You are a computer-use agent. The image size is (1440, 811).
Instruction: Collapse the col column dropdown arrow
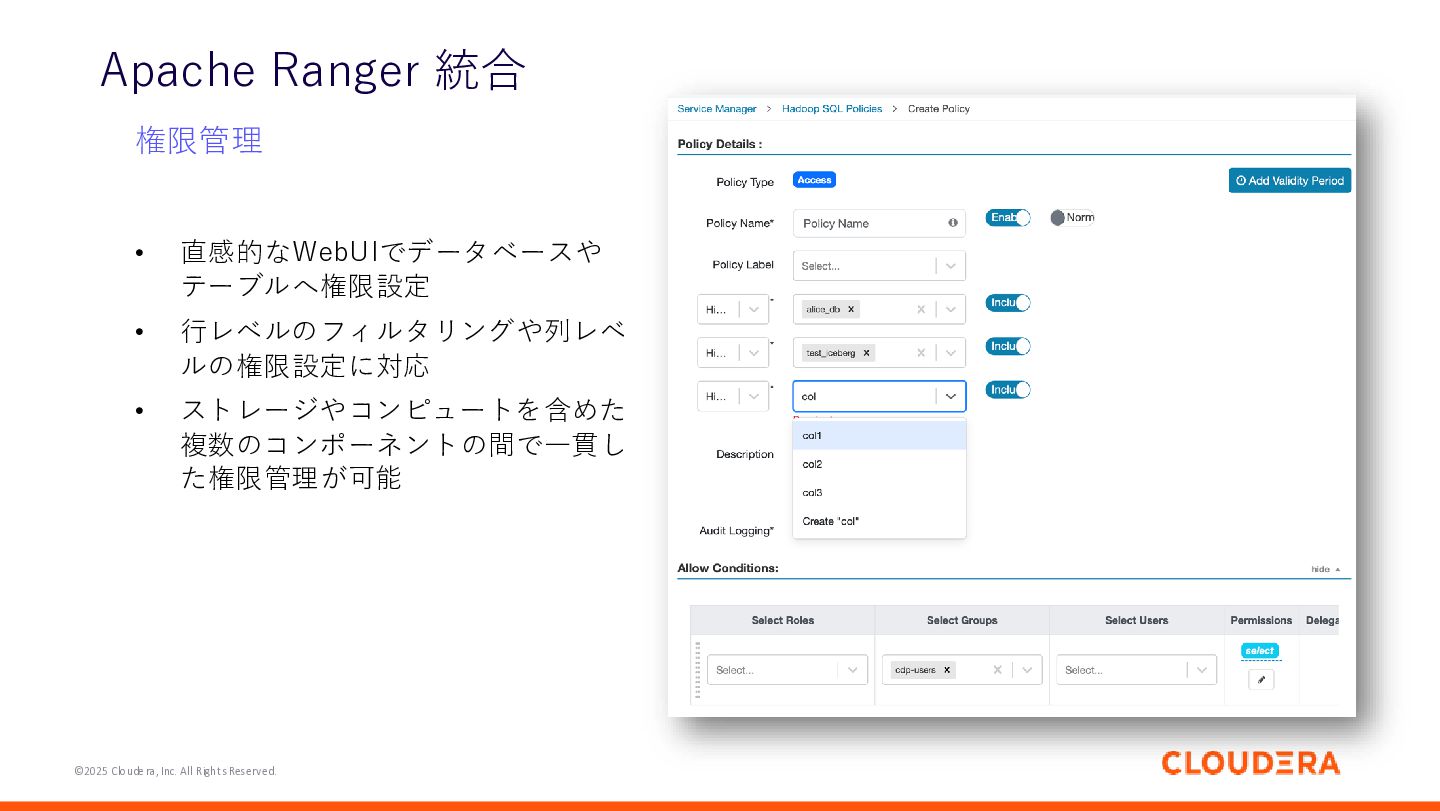click(951, 396)
